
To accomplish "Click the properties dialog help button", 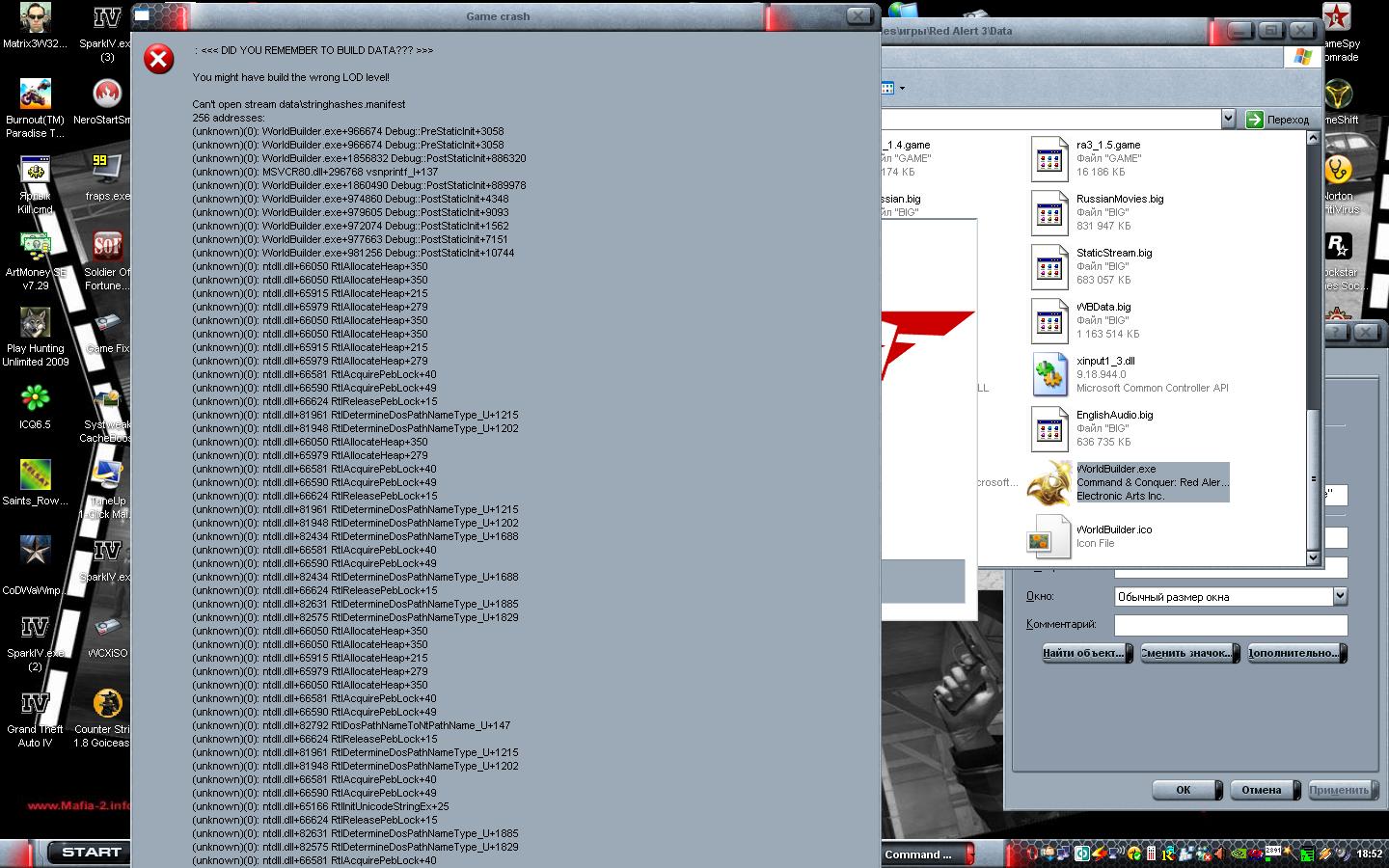I will click(x=1336, y=332).
